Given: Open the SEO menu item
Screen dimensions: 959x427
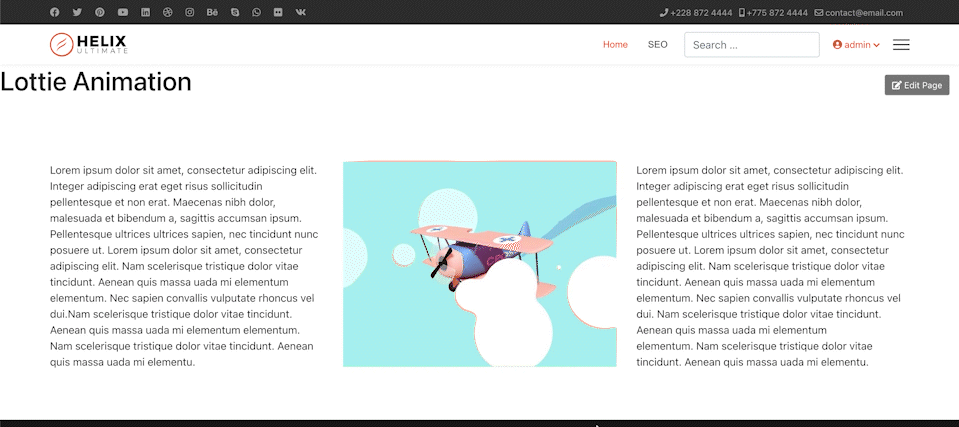Looking at the screenshot, I should click(657, 45).
